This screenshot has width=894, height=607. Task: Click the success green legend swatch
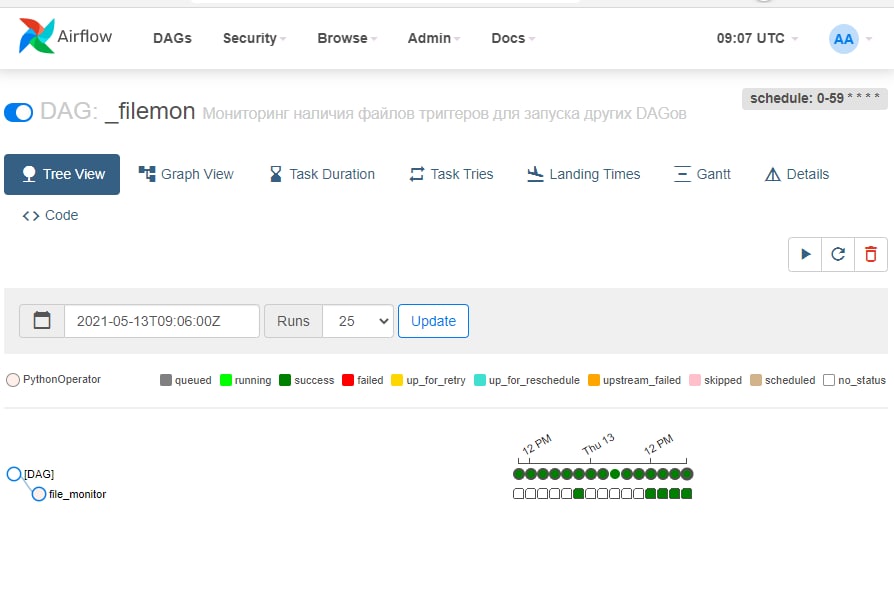(x=285, y=380)
